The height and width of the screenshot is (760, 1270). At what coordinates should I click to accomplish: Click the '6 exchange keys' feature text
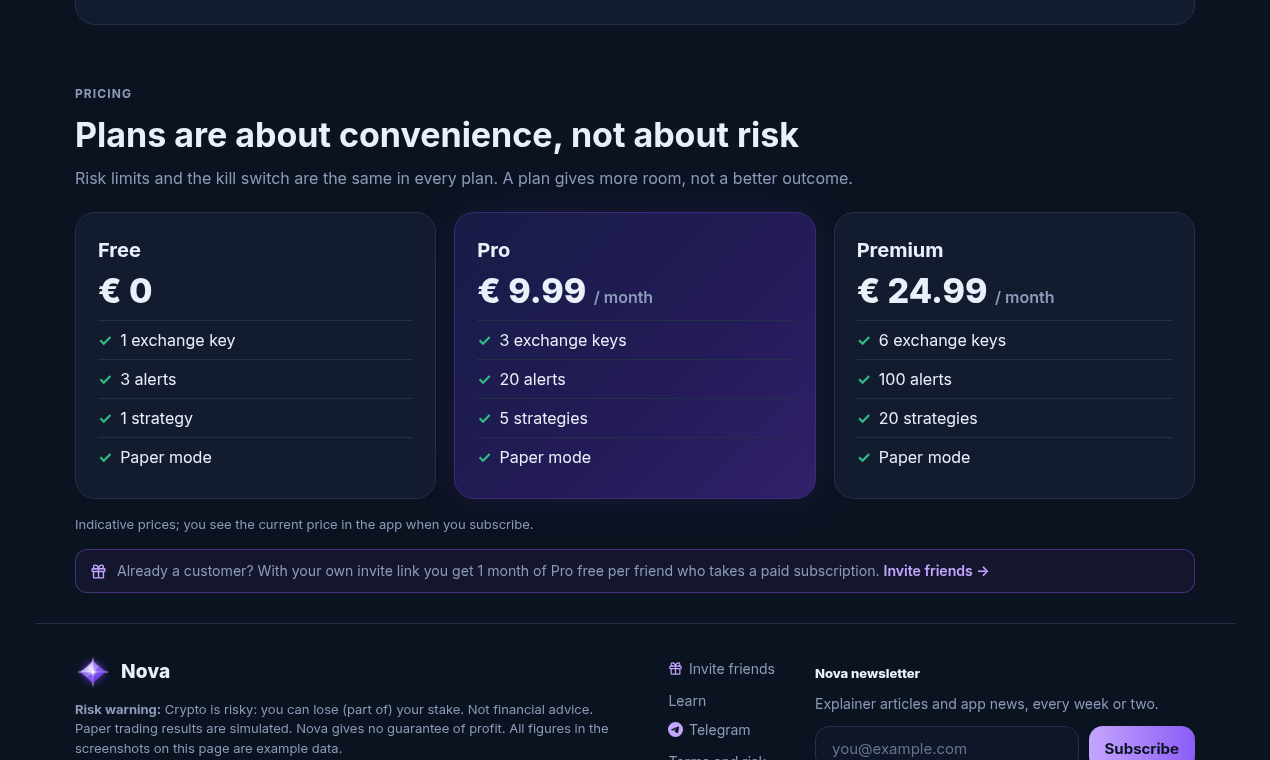pyautogui.click(x=942, y=340)
